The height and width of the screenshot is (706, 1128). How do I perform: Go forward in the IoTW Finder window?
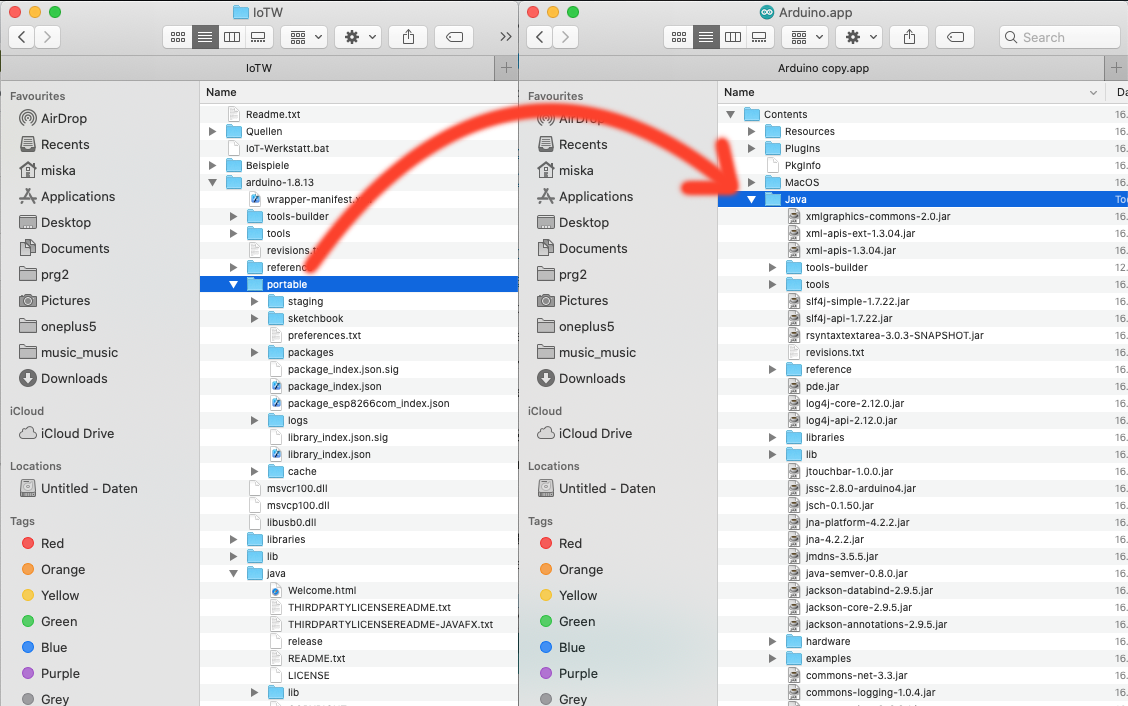click(47, 37)
